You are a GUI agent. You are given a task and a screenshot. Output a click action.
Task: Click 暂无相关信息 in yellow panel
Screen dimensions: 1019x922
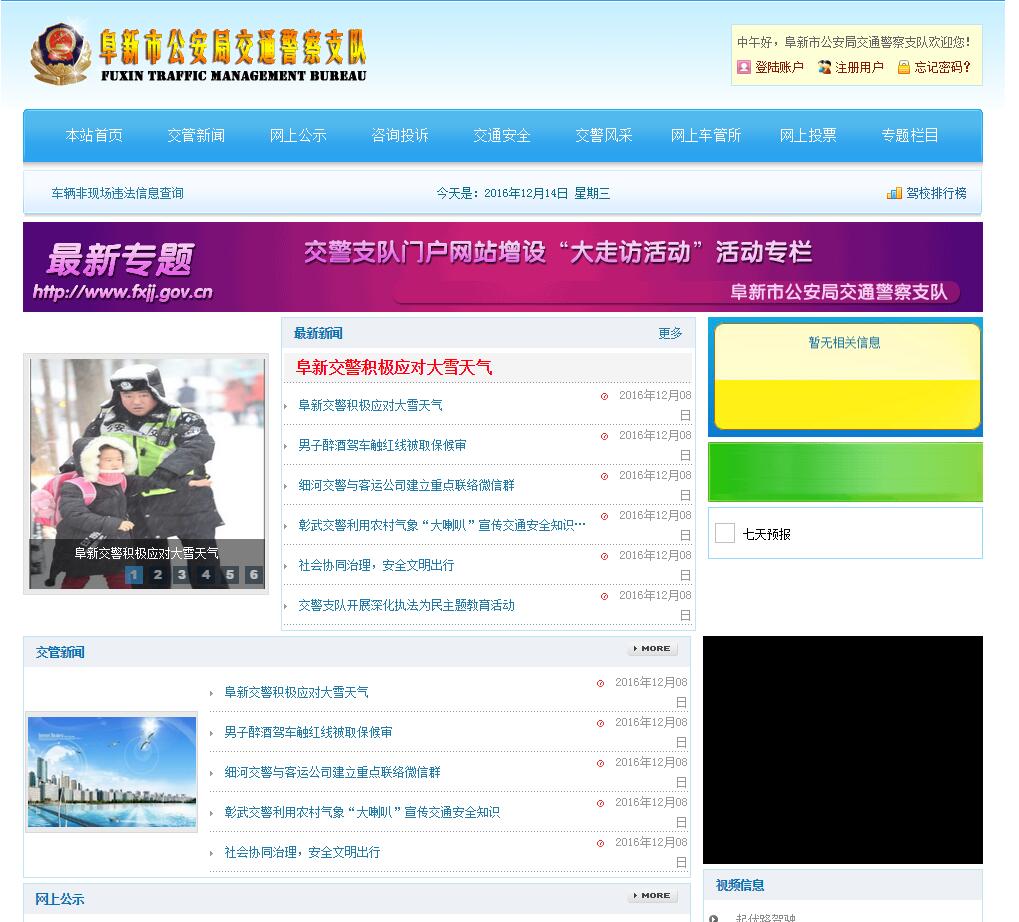click(x=844, y=342)
